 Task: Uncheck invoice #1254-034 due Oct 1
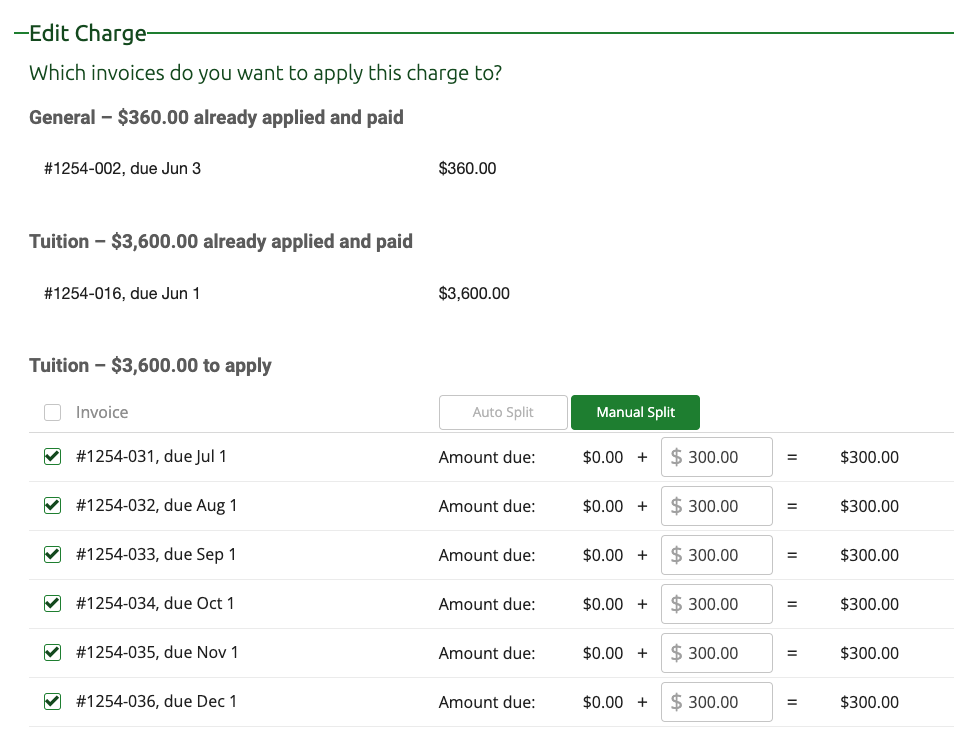[52, 603]
